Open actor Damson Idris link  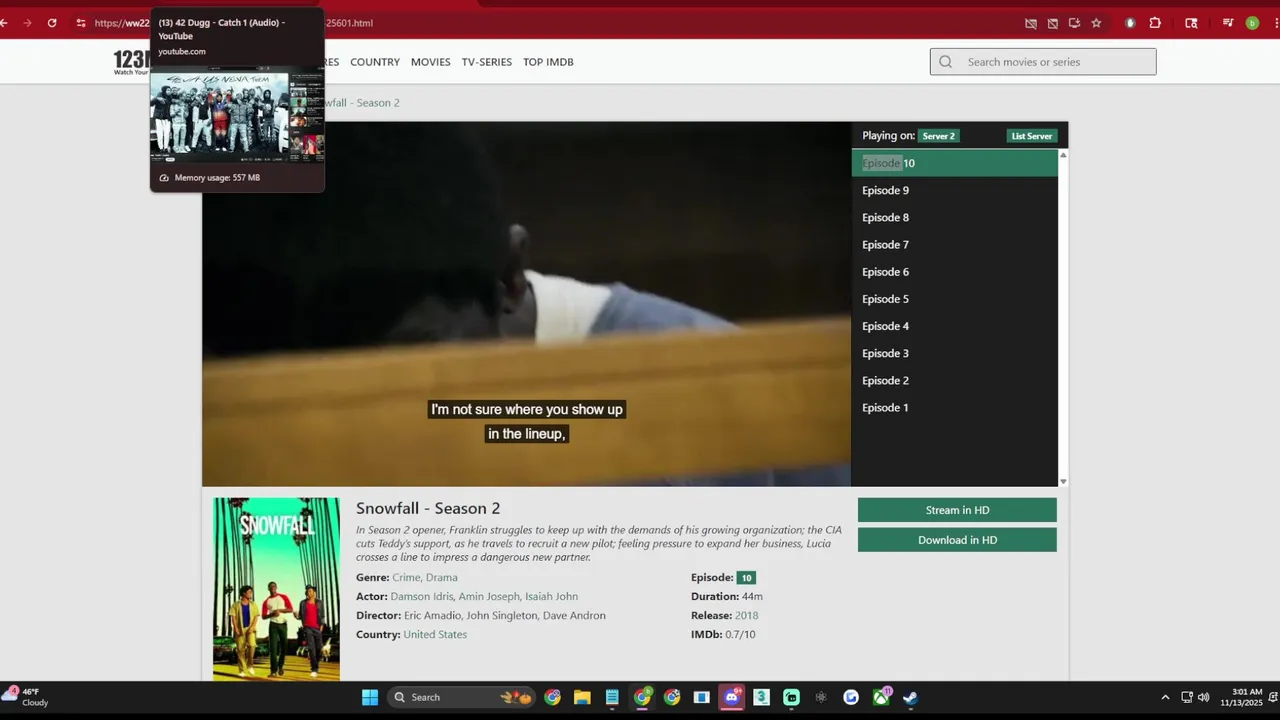pyautogui.click(x=421, y=596)
